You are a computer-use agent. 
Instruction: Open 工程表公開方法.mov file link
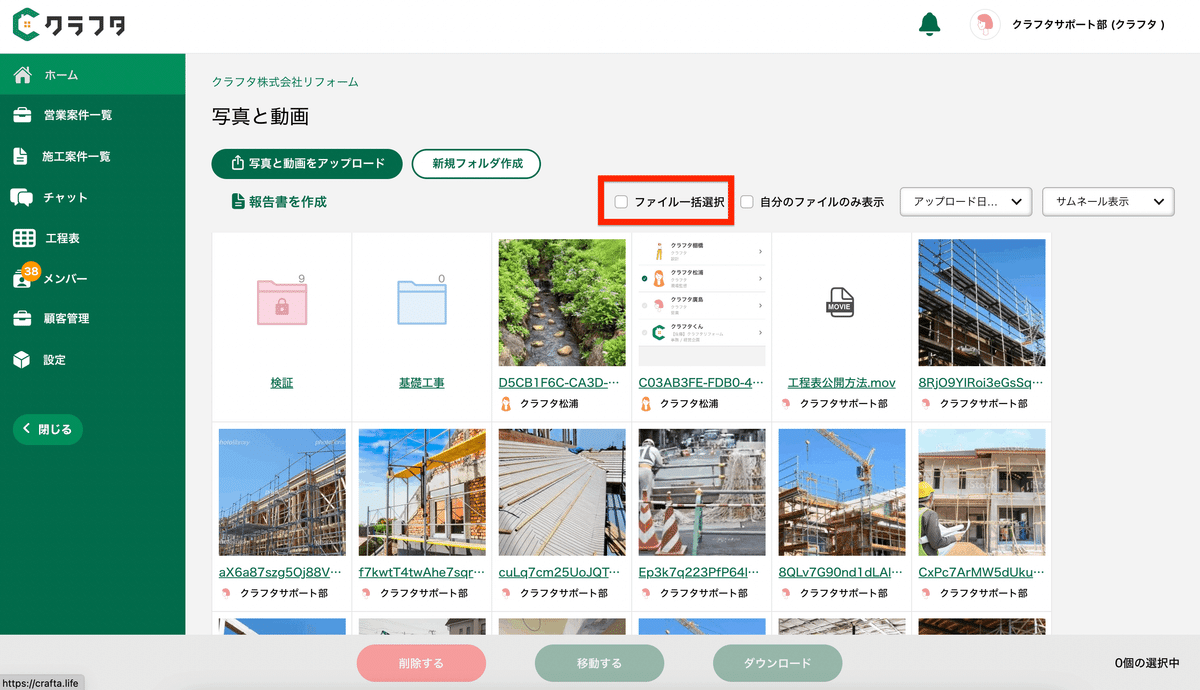[x=842, y=383]
